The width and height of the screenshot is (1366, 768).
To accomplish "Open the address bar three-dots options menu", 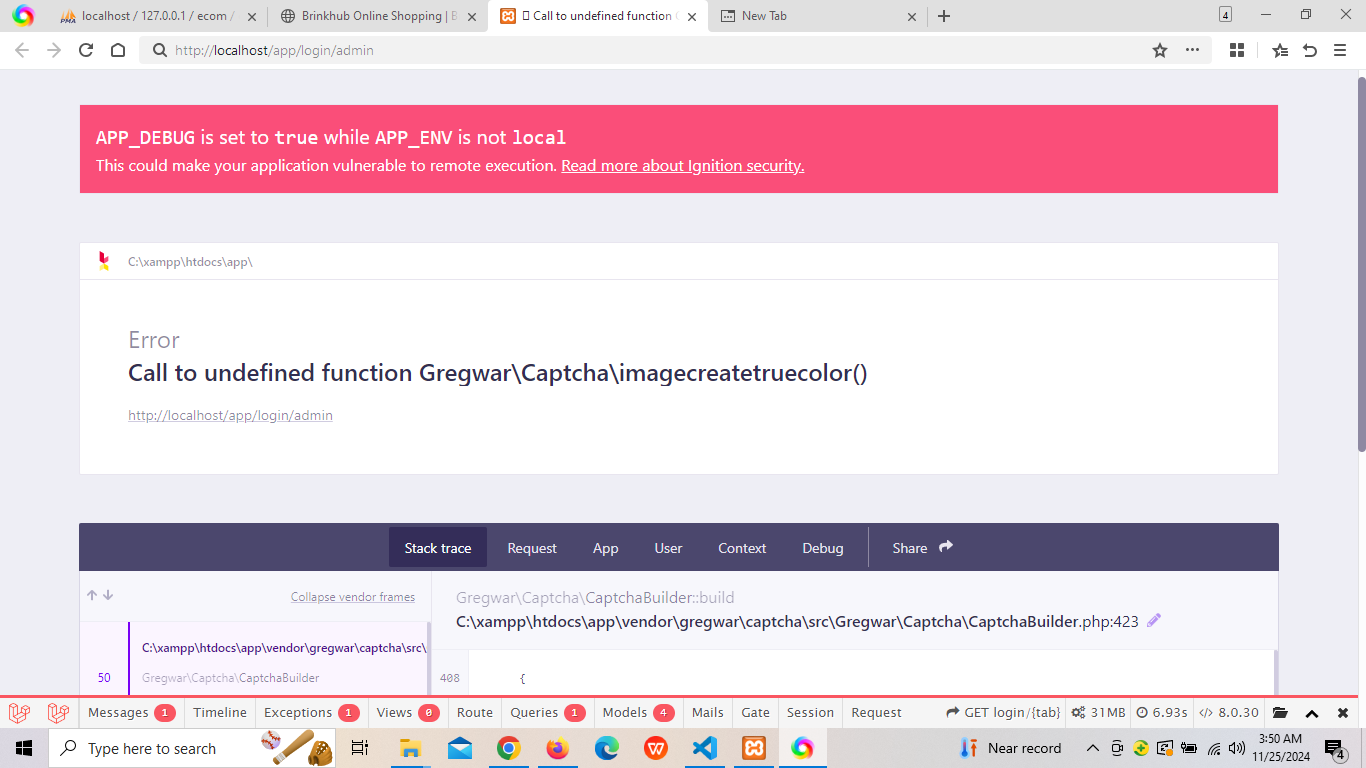I will pos(1192,50).
